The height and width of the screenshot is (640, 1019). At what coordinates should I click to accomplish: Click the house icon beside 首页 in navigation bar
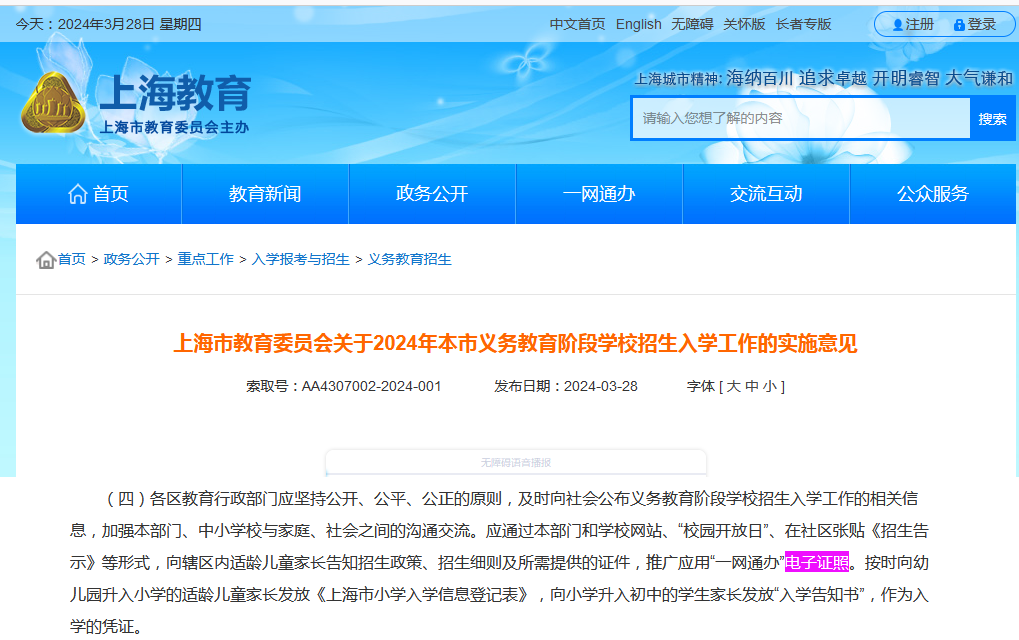(x=77, y=194)
